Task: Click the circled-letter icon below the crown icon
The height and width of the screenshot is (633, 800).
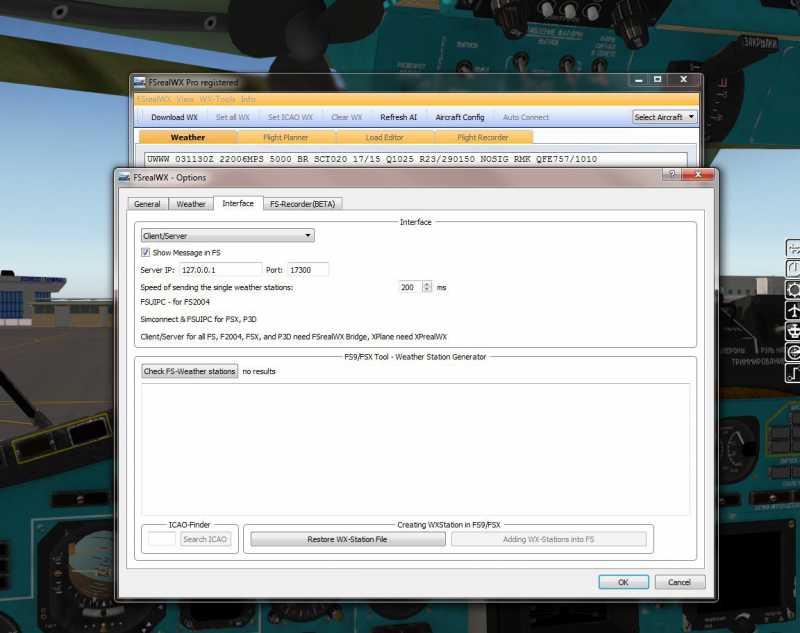Action: pos(793,352)
